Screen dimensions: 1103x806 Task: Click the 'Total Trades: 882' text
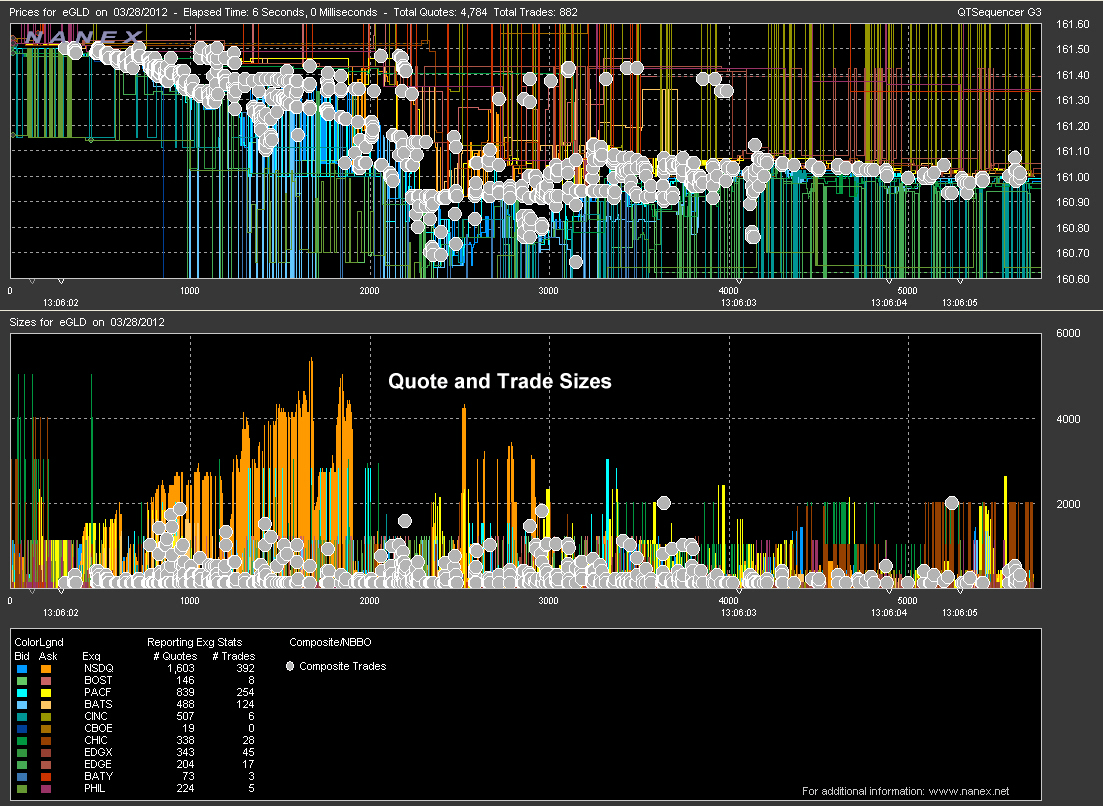coord(535,12)
